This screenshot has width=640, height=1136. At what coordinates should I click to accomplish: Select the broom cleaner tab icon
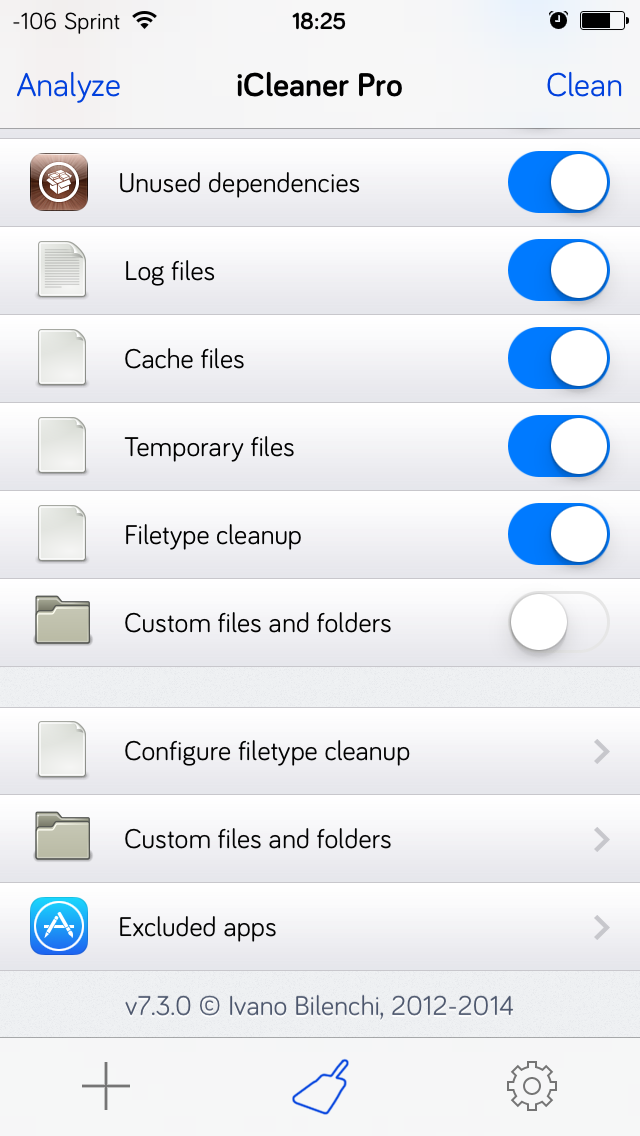[320, 1086]
